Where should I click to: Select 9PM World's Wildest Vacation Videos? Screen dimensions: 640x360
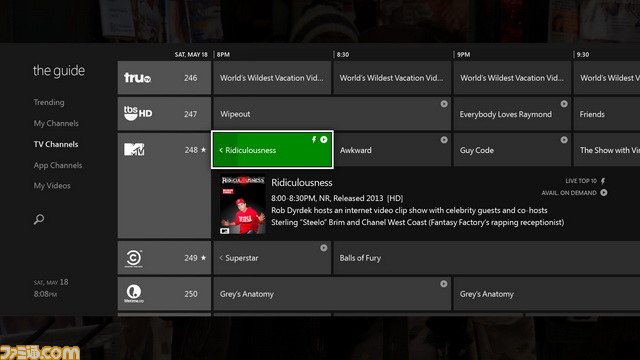512,78
